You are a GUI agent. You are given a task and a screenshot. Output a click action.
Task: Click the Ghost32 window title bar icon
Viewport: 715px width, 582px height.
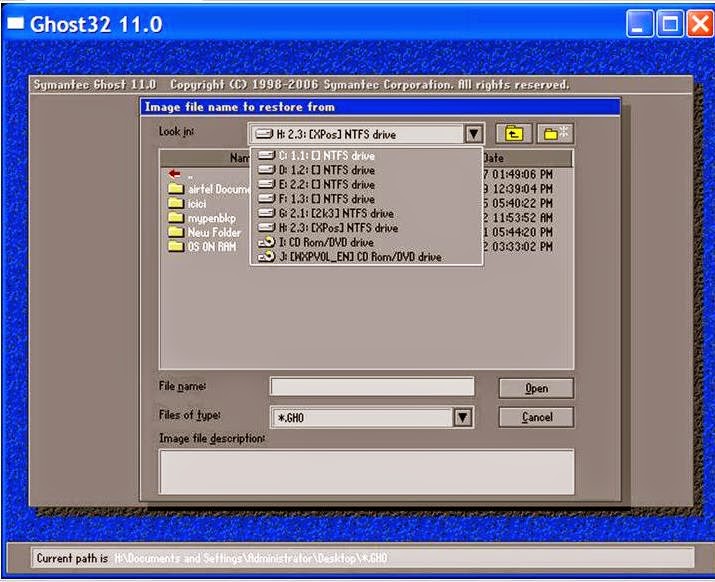click(16, 23)
